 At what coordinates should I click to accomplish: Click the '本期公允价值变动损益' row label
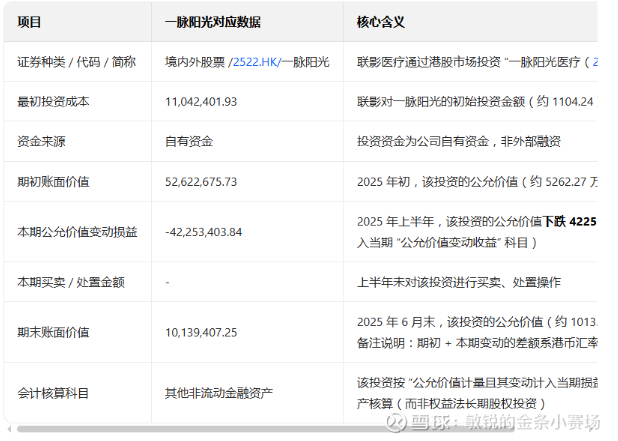[77, 232]
